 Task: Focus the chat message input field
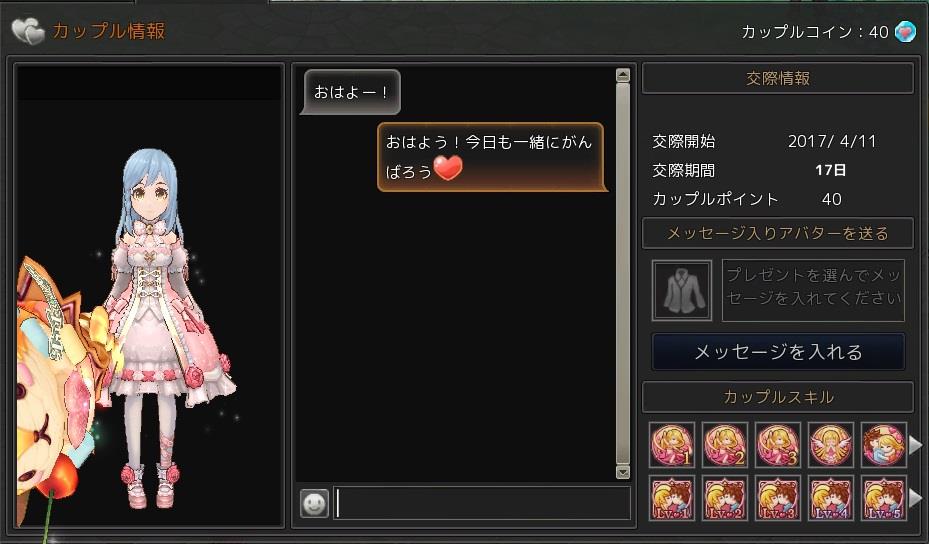click(482, 504)
